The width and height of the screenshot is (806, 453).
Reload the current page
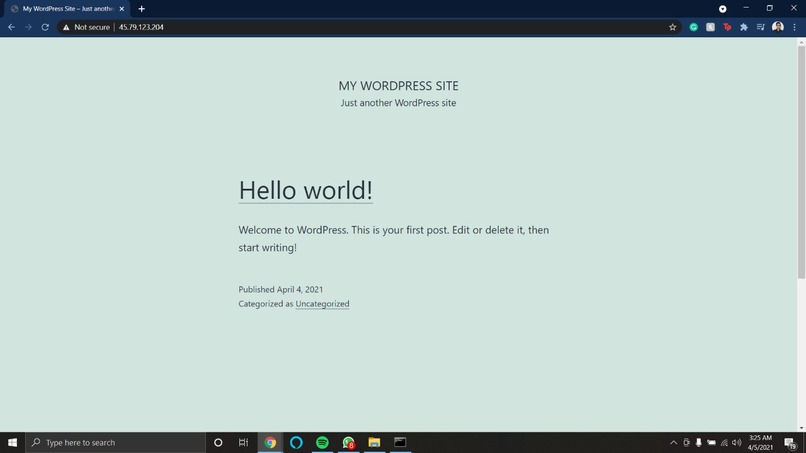45,27
